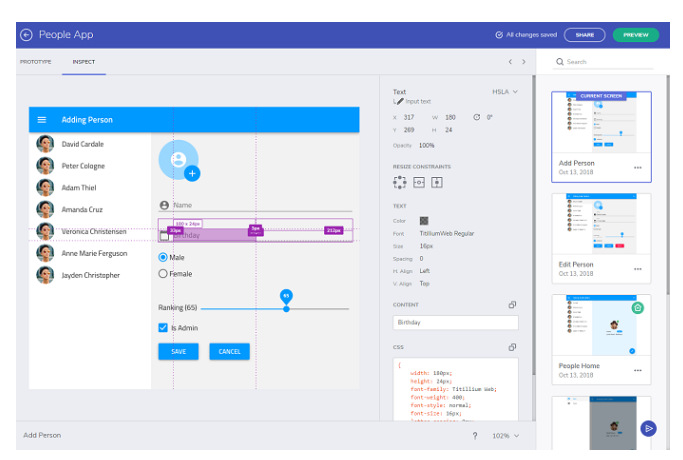The height and width of the screenshot is (460, 683).
Task: Open the Add Person screen options menu
Action: click(637, 167)
